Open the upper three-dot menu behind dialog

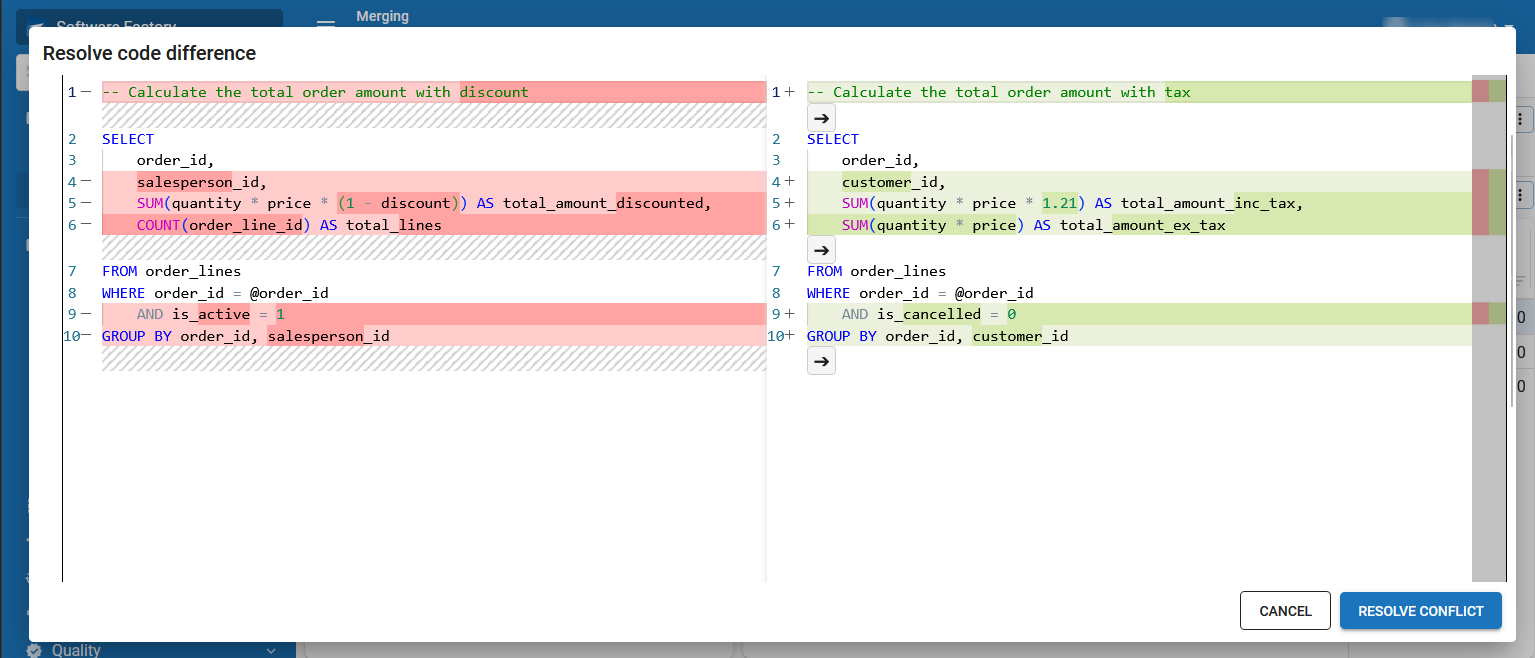coord(1521,119)
